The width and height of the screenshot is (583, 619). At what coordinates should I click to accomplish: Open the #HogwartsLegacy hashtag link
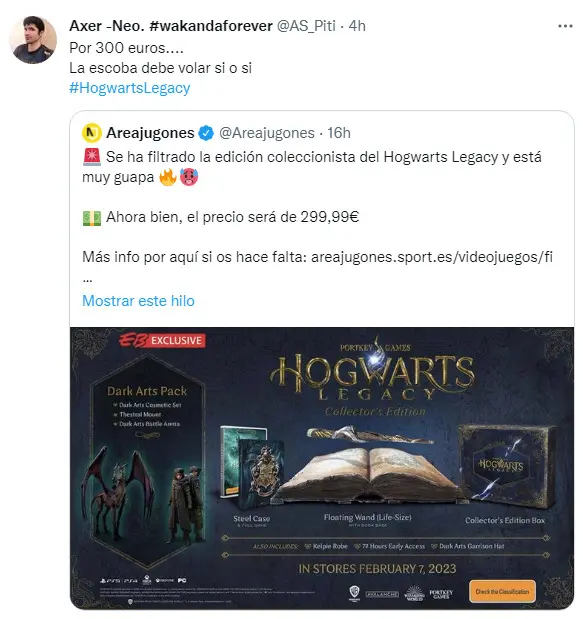130,88
